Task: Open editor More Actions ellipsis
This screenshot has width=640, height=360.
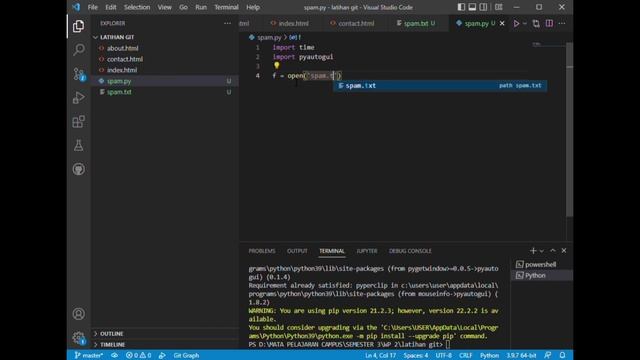Action: coord(562,24)
